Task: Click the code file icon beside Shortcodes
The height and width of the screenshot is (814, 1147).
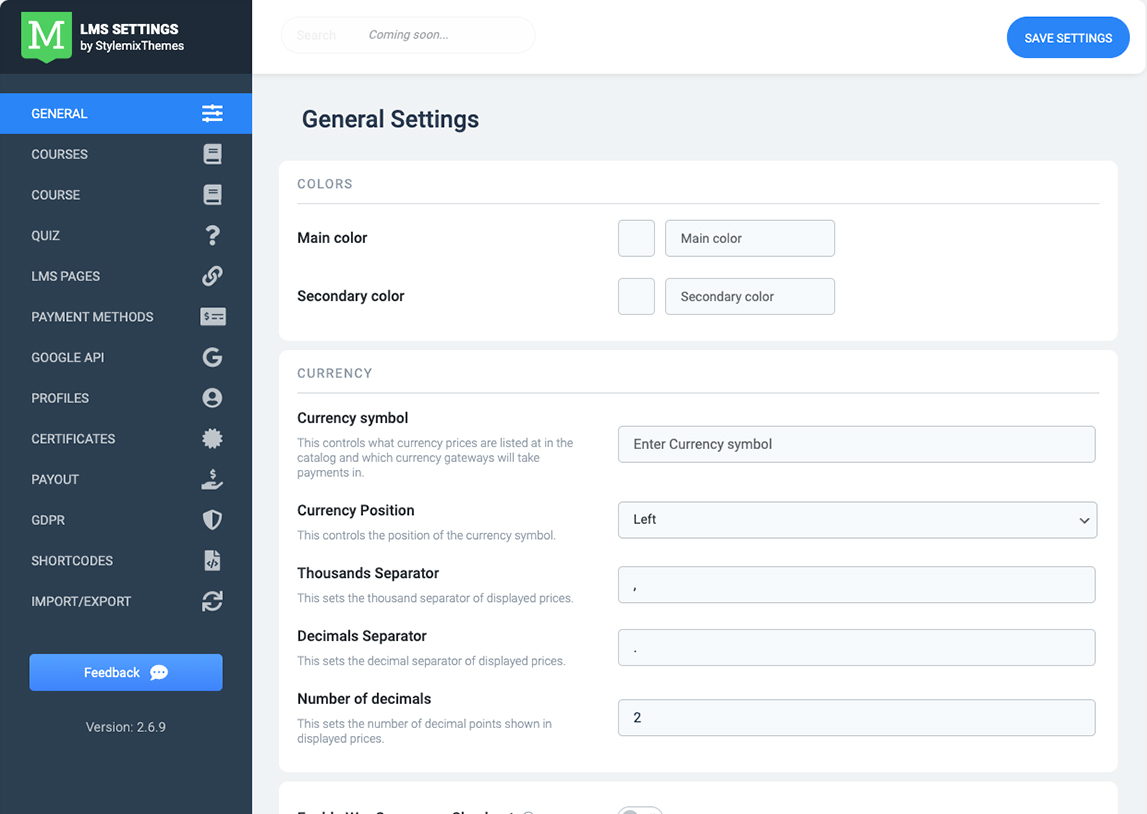Action: [x=212, y=561]
